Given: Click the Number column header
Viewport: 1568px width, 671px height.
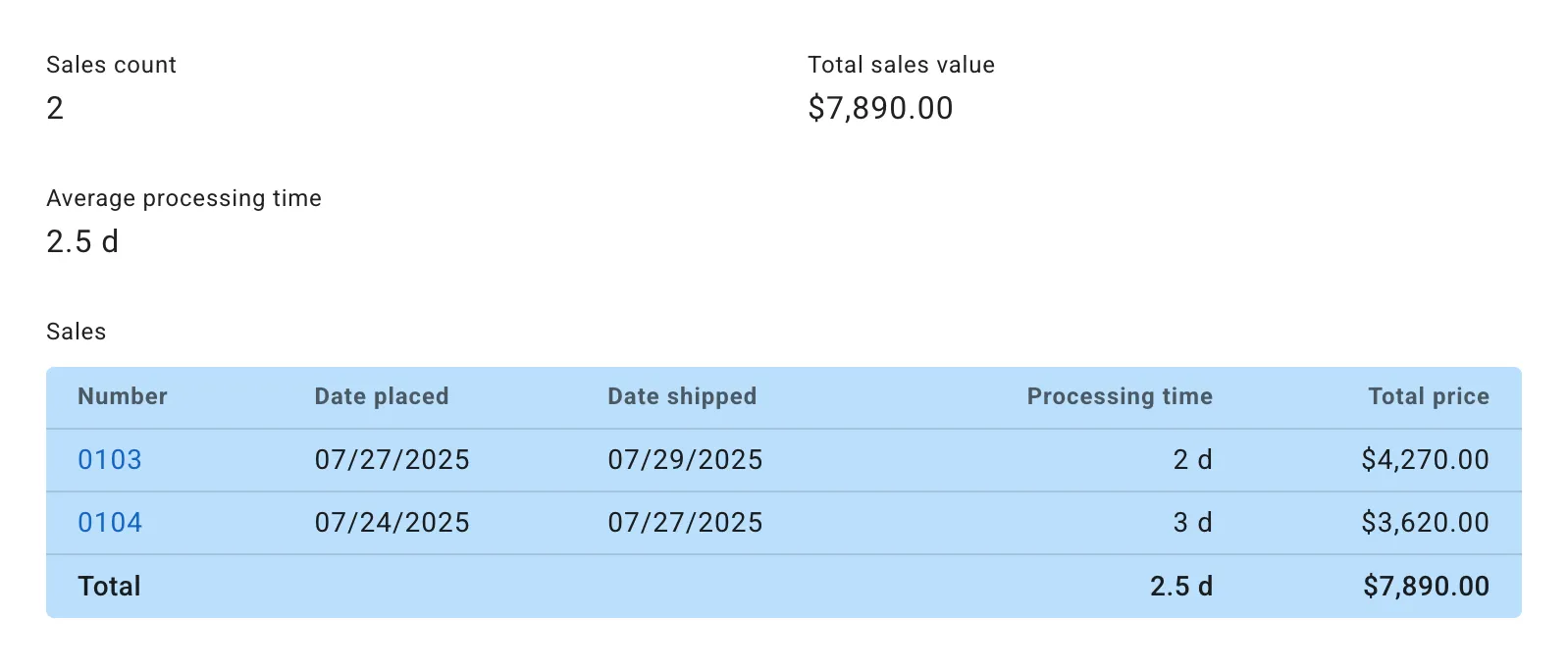Looking at the screenshot, I should (x=123, y=396).
